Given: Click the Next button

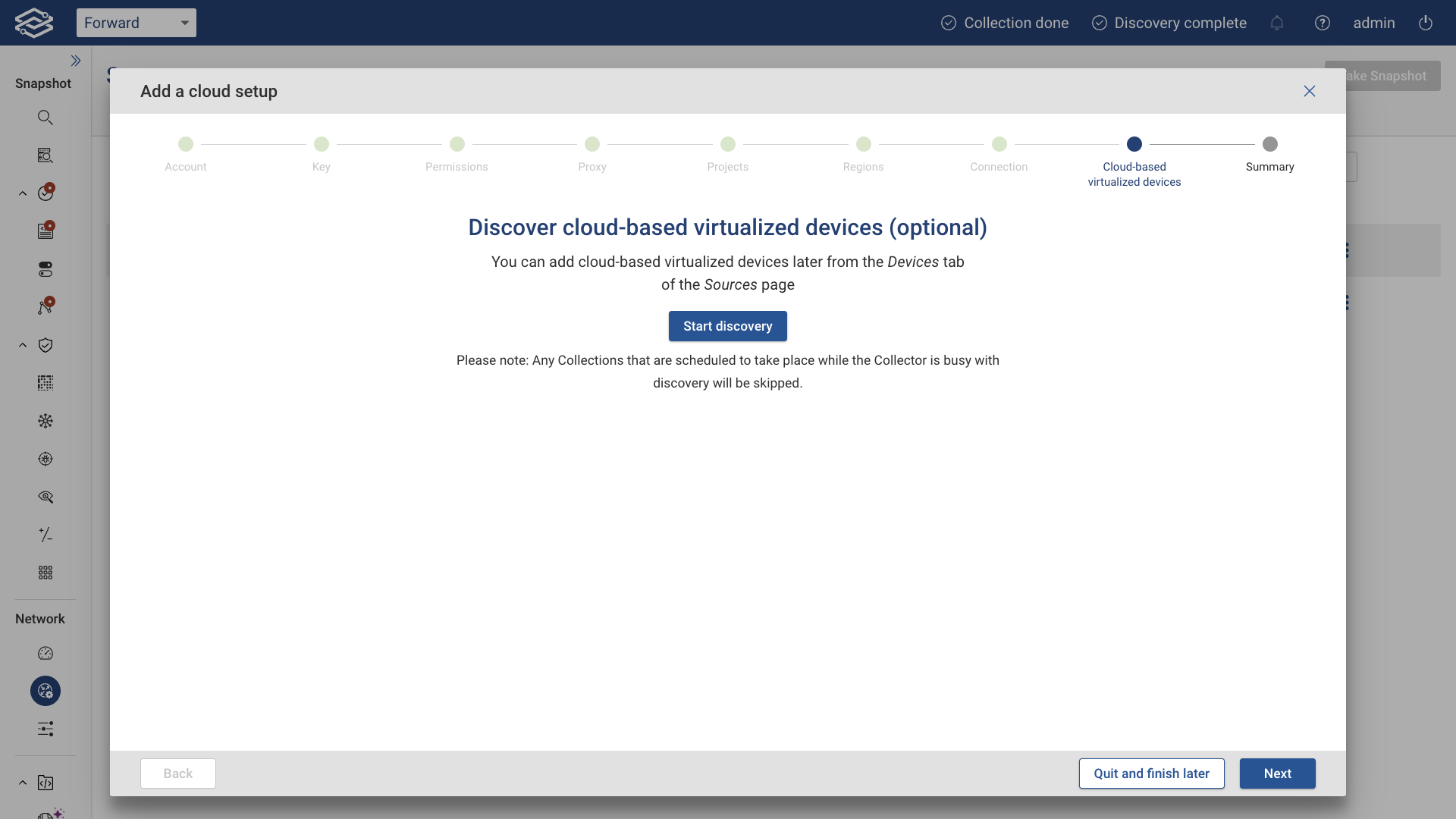Looking at the screenshot, I should 1277,773.
